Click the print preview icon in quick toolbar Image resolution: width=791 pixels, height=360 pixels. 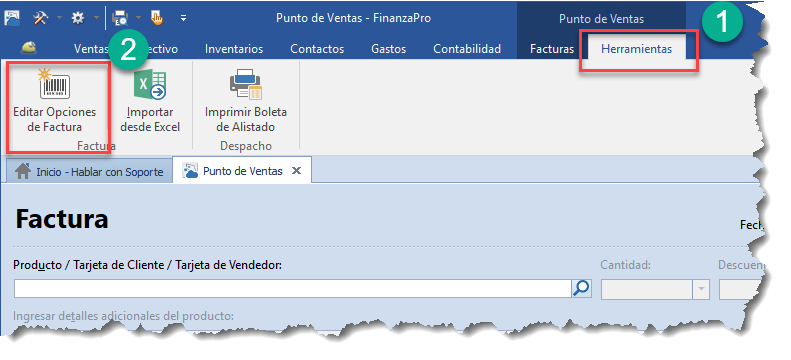[x=120, y=19]
